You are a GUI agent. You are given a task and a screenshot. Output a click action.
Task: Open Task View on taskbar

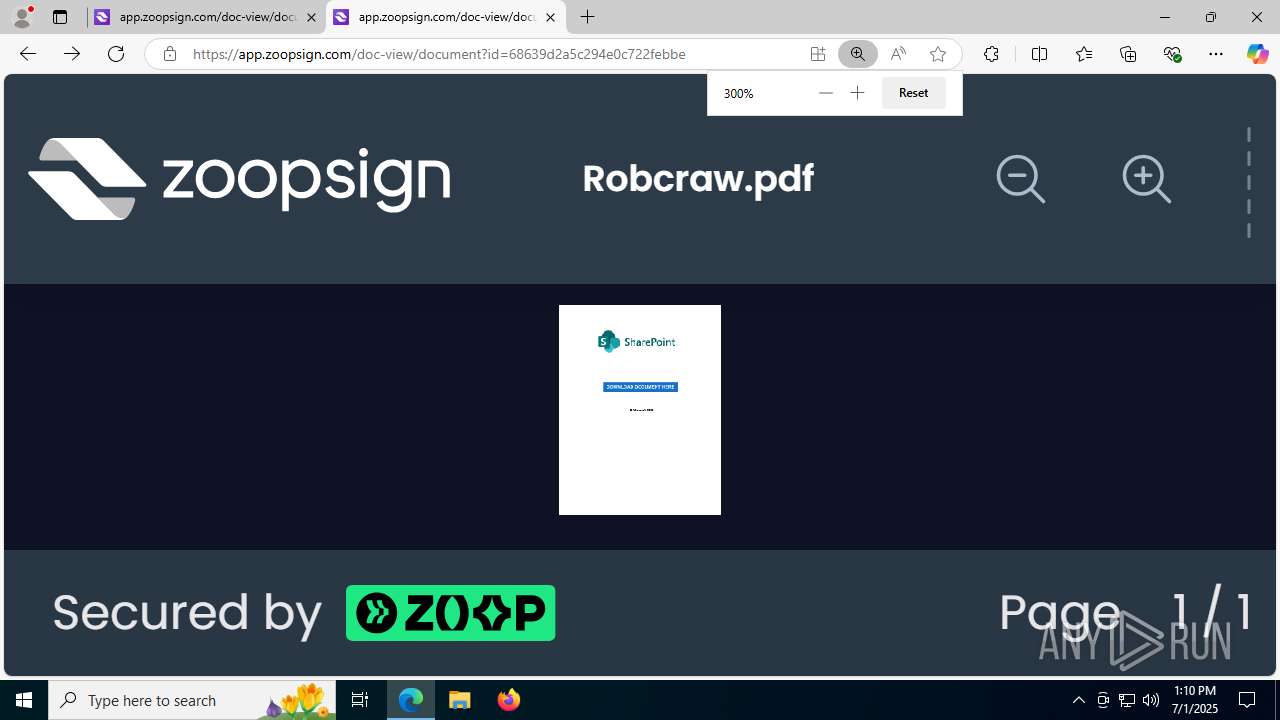click(x=360, y=700)
